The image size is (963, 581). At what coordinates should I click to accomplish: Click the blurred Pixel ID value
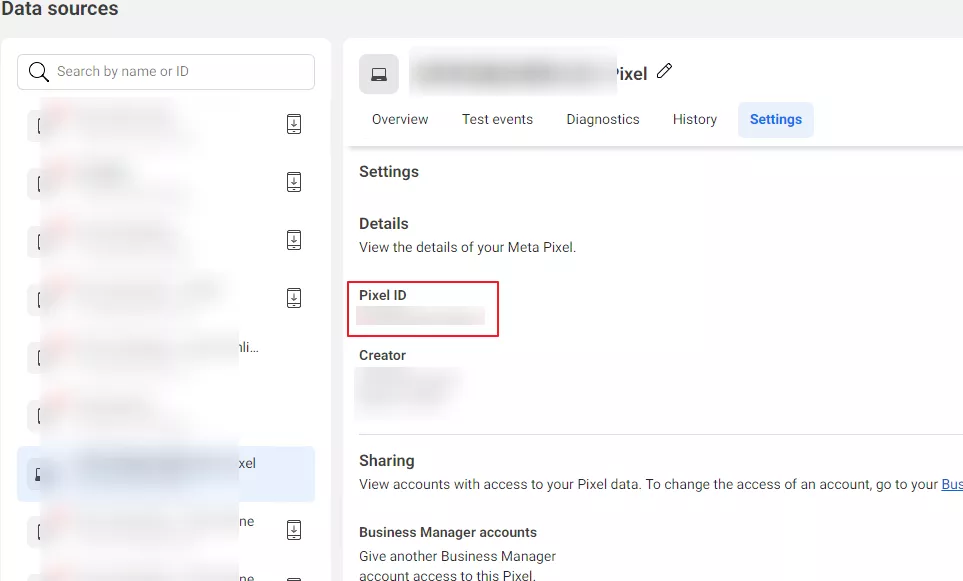(421, 316)
